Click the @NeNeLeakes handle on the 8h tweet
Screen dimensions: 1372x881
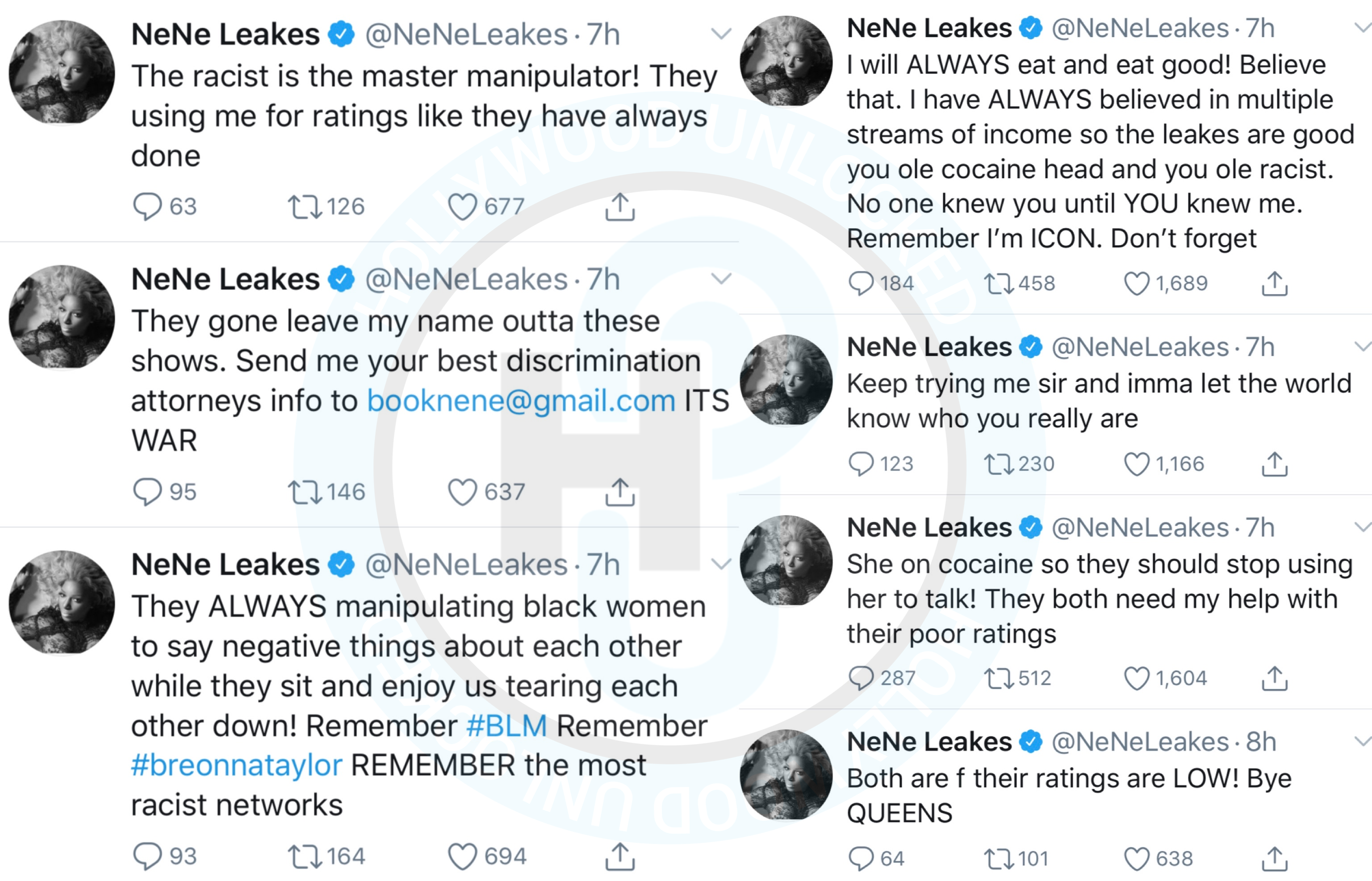click(1140, 742)
